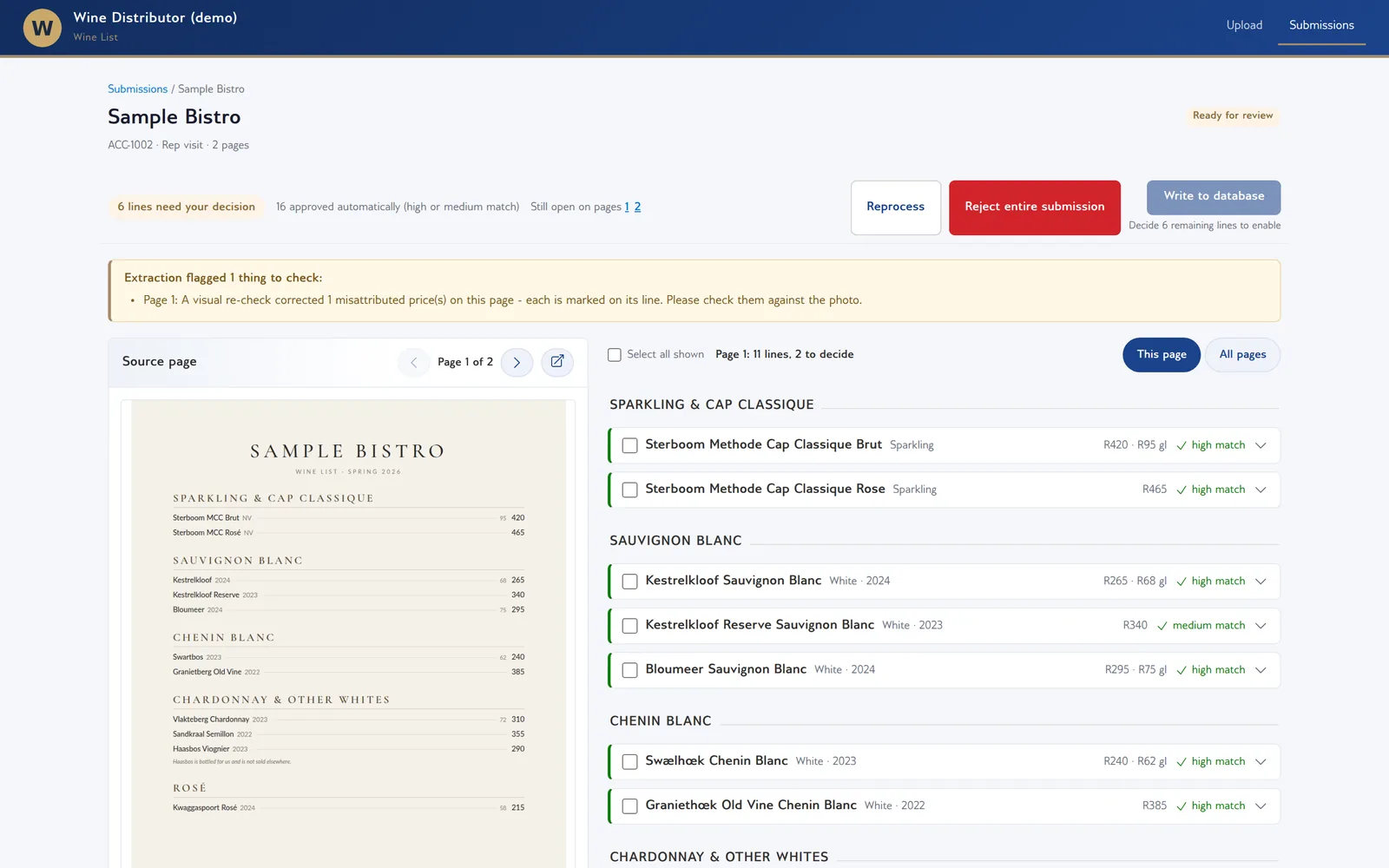This screenshot has width=1389, height=868.
Task: Expand the Sterboom Cap Classique Rose row chevron
Action: click(1261, 490)
